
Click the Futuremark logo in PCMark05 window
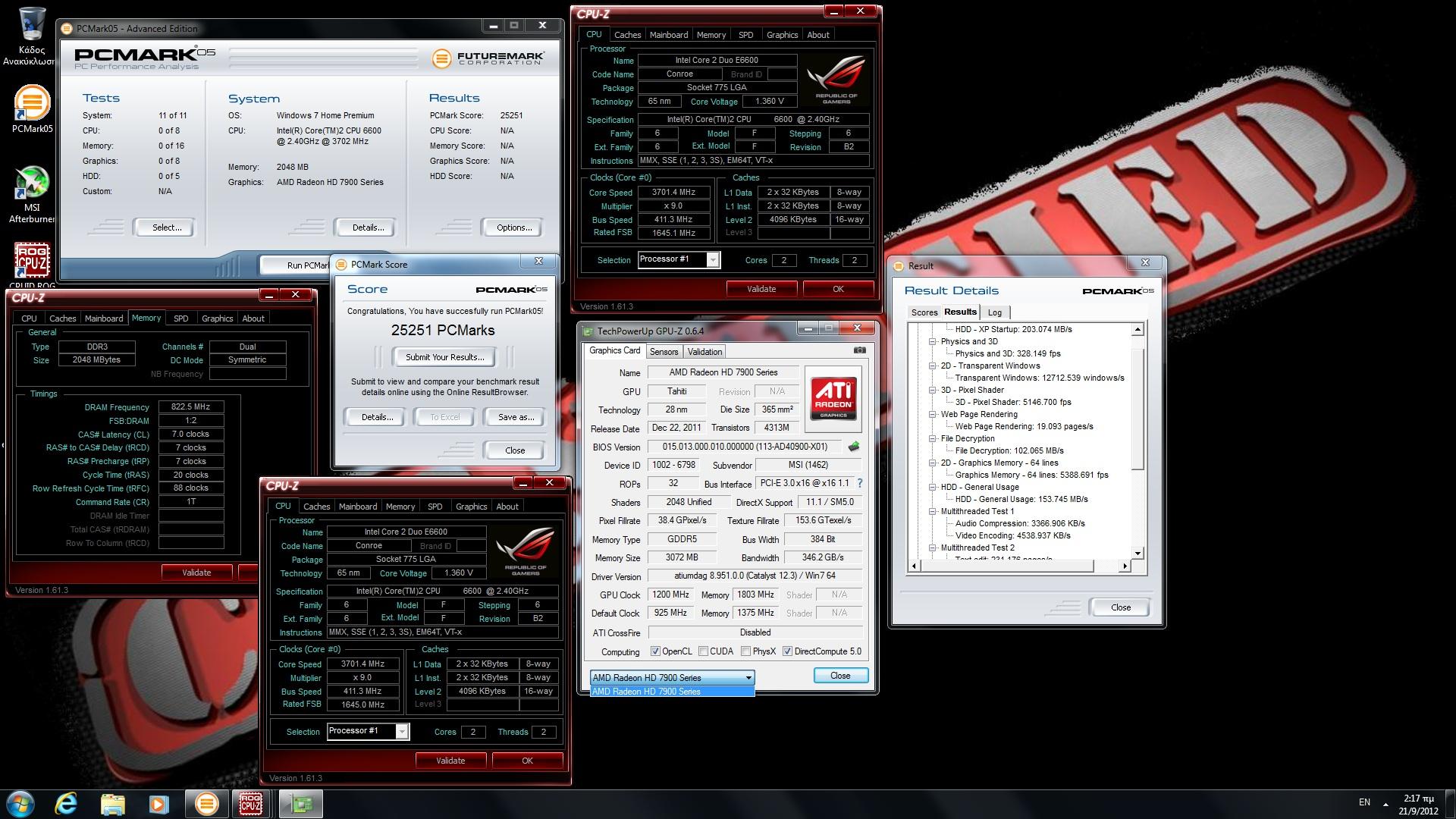coord(488,58)
